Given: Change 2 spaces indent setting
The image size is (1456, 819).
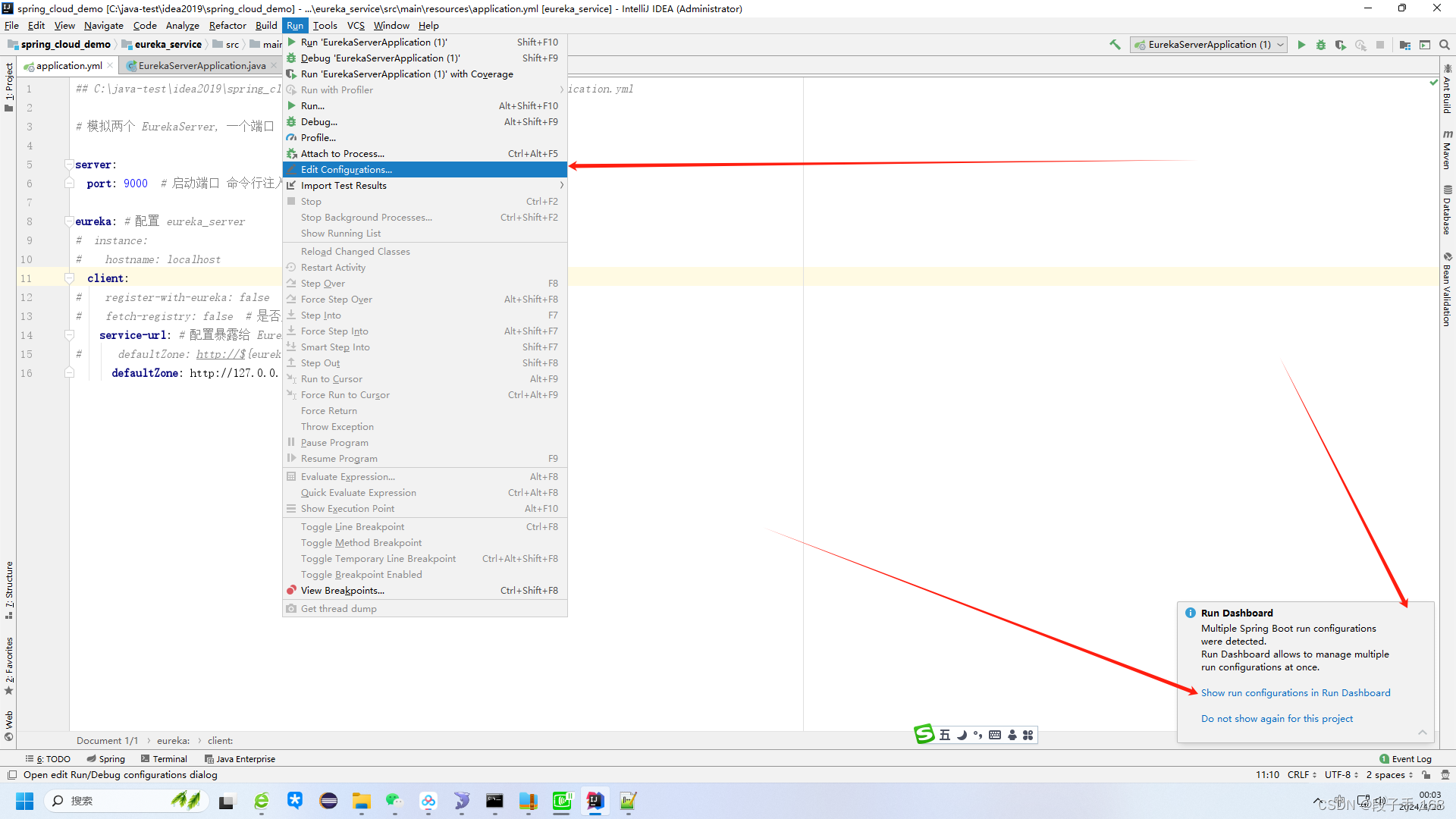Looking at the screenshot, I should tap(1389, 774).
